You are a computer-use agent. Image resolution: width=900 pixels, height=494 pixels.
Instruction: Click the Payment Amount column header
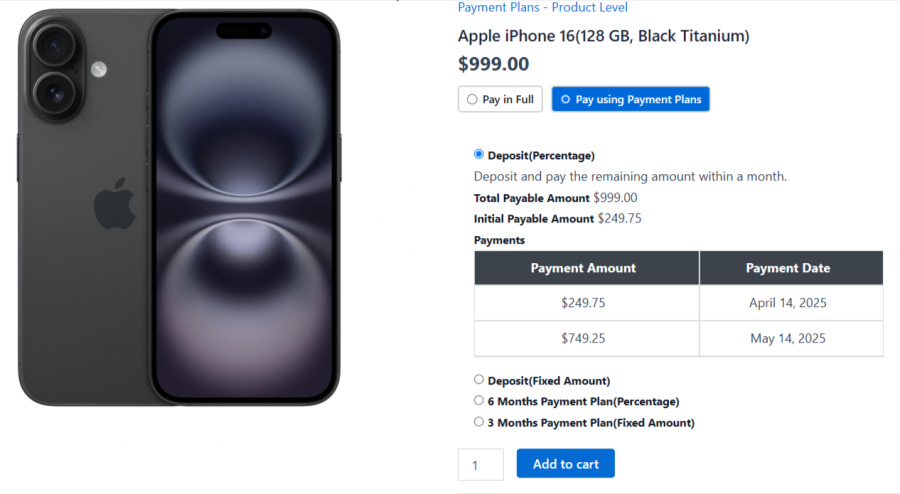583,268
